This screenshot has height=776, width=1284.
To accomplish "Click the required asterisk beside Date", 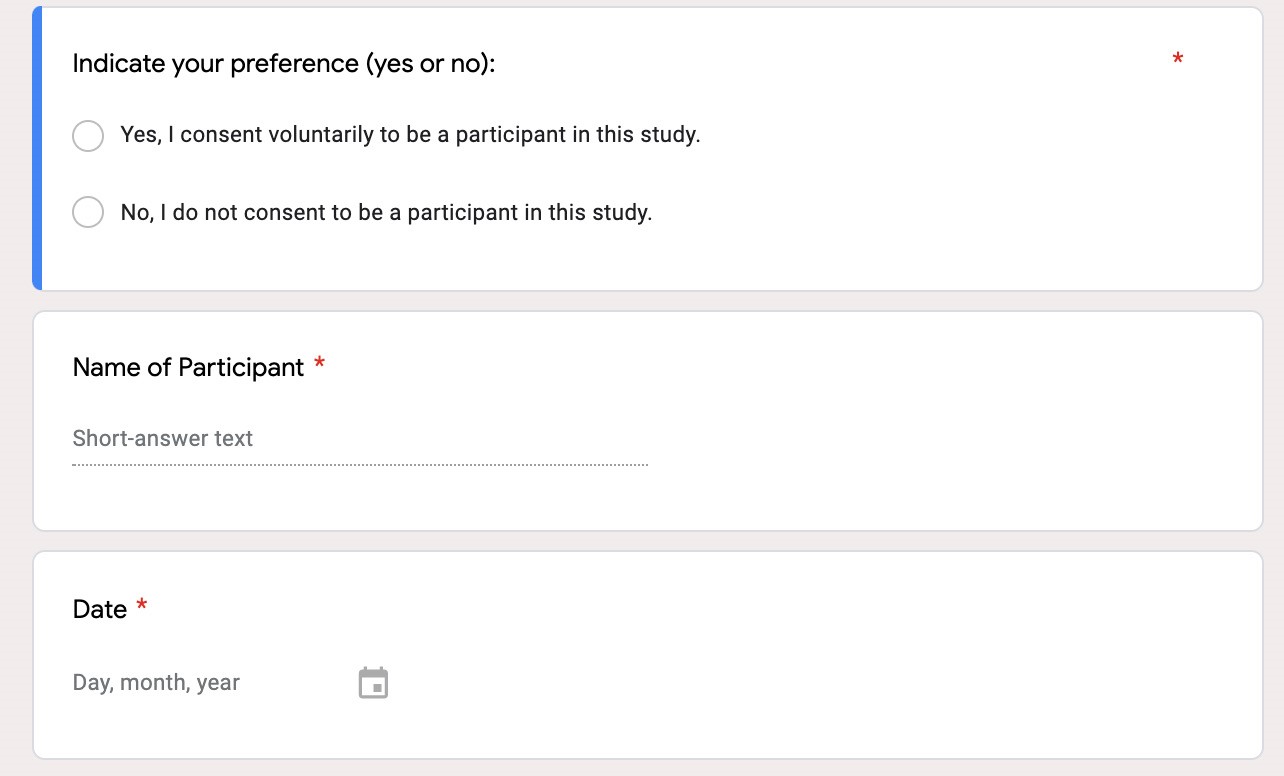I will tap(142, 607).
